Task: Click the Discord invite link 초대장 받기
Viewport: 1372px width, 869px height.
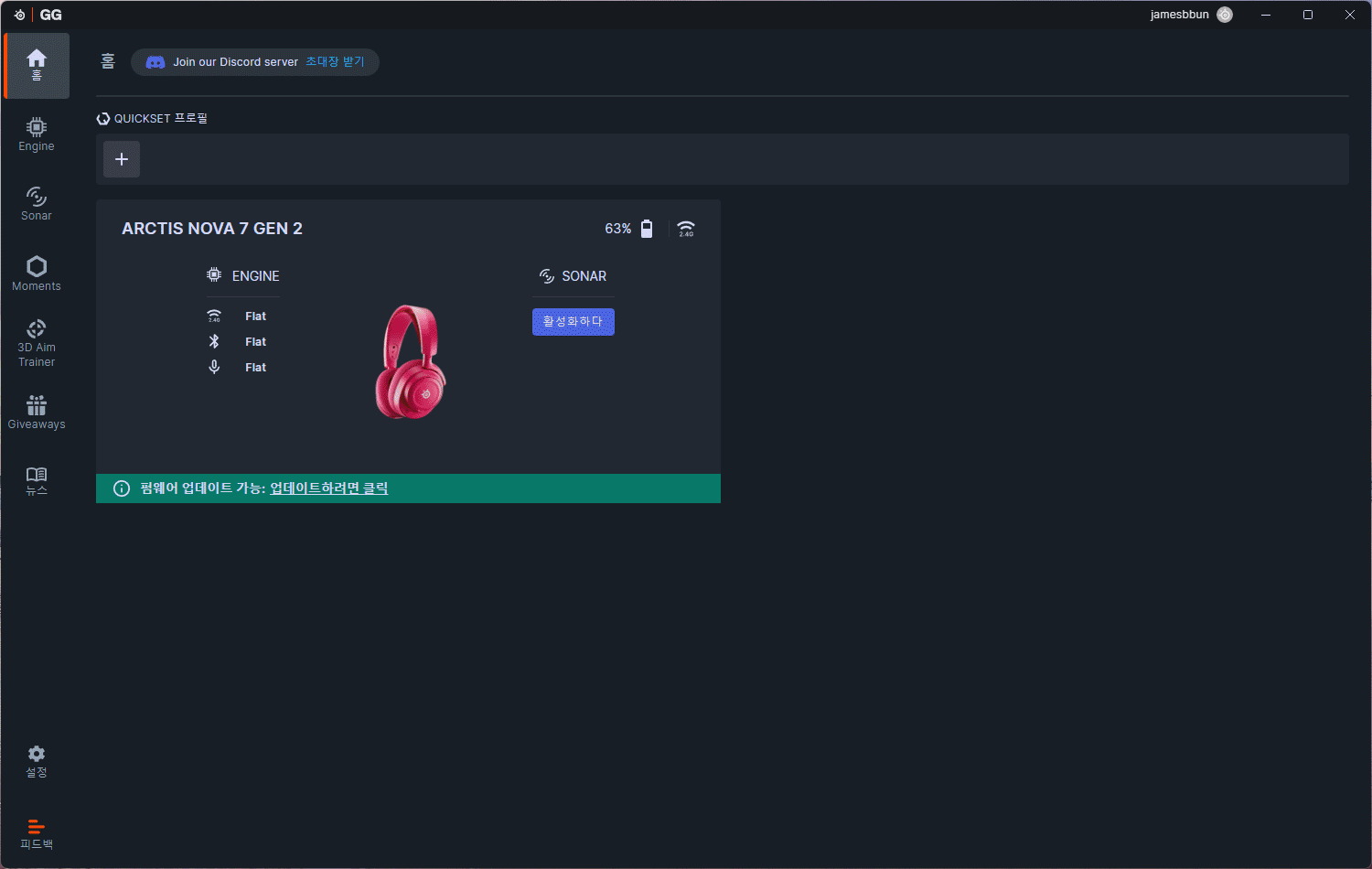Action: pos(335,62)
